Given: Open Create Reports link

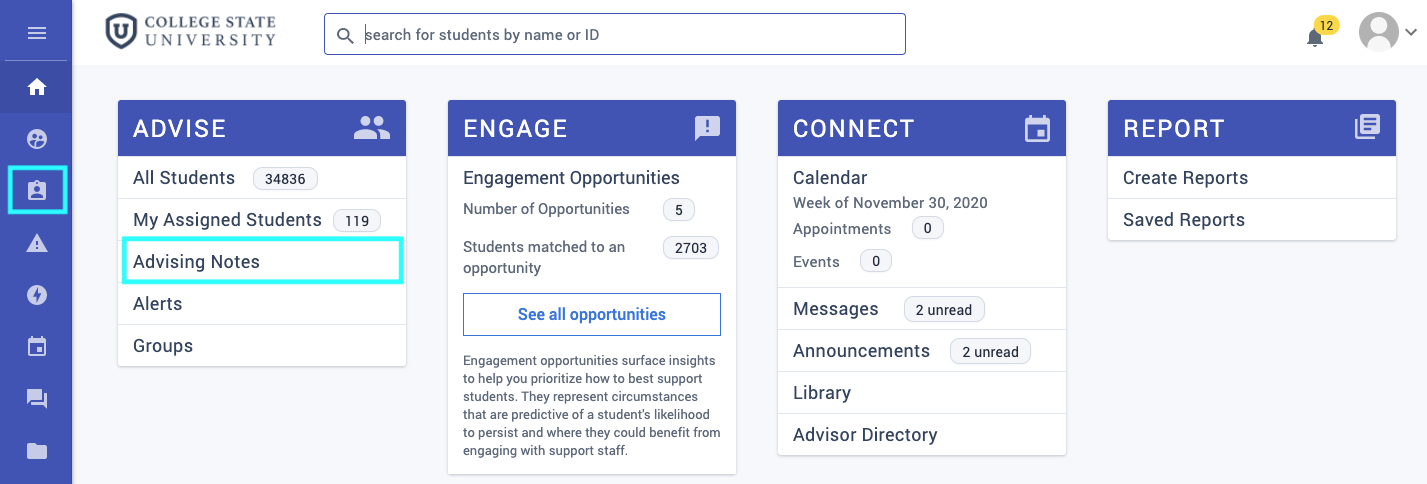Looking at the screenshot, I should [1186, 178].
